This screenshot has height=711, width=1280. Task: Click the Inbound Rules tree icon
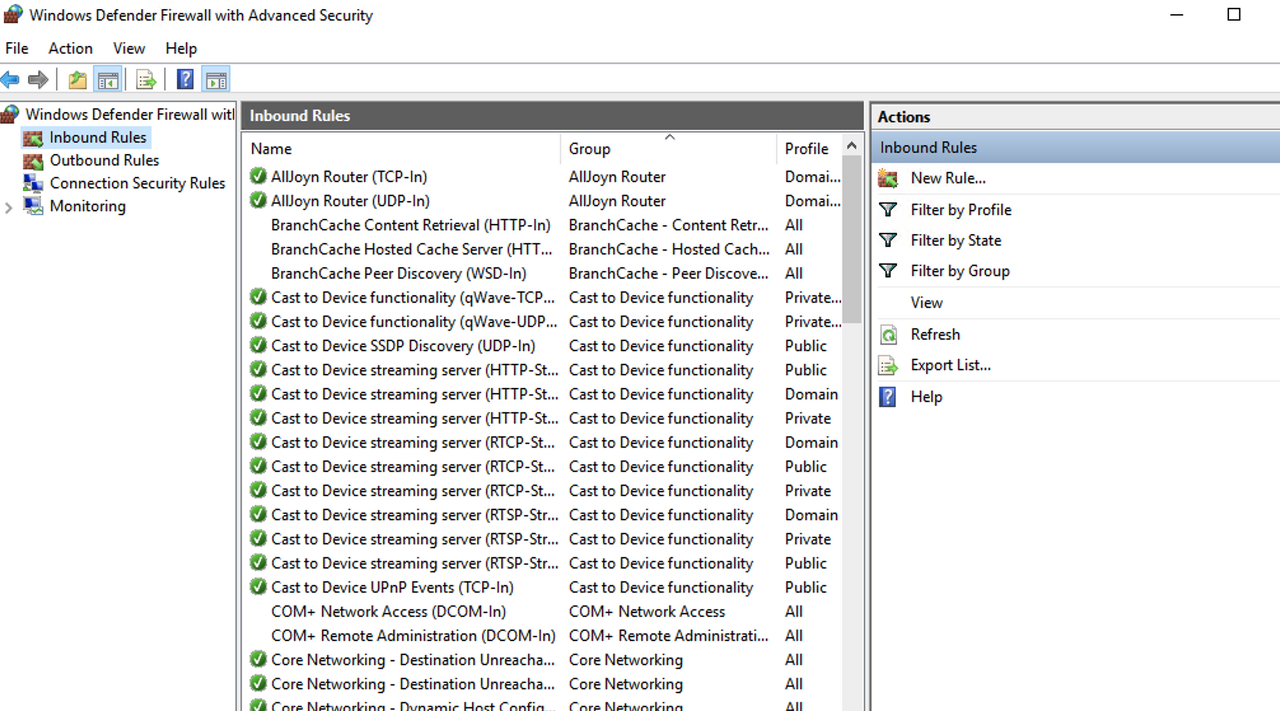pos(33,138)
